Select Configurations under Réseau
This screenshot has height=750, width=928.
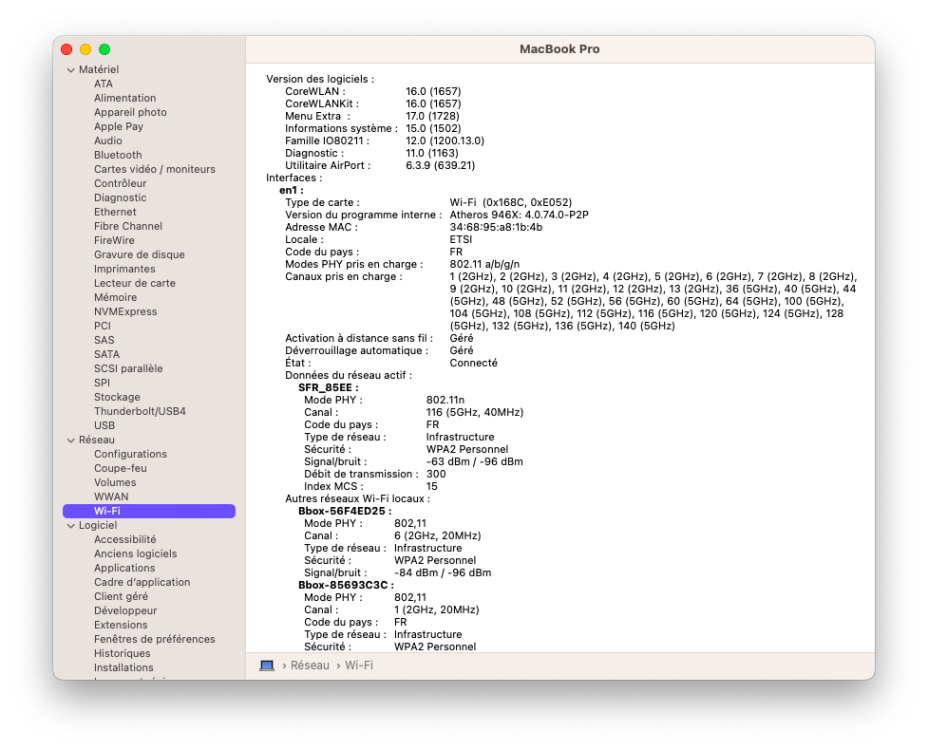(x=130, y=454)
